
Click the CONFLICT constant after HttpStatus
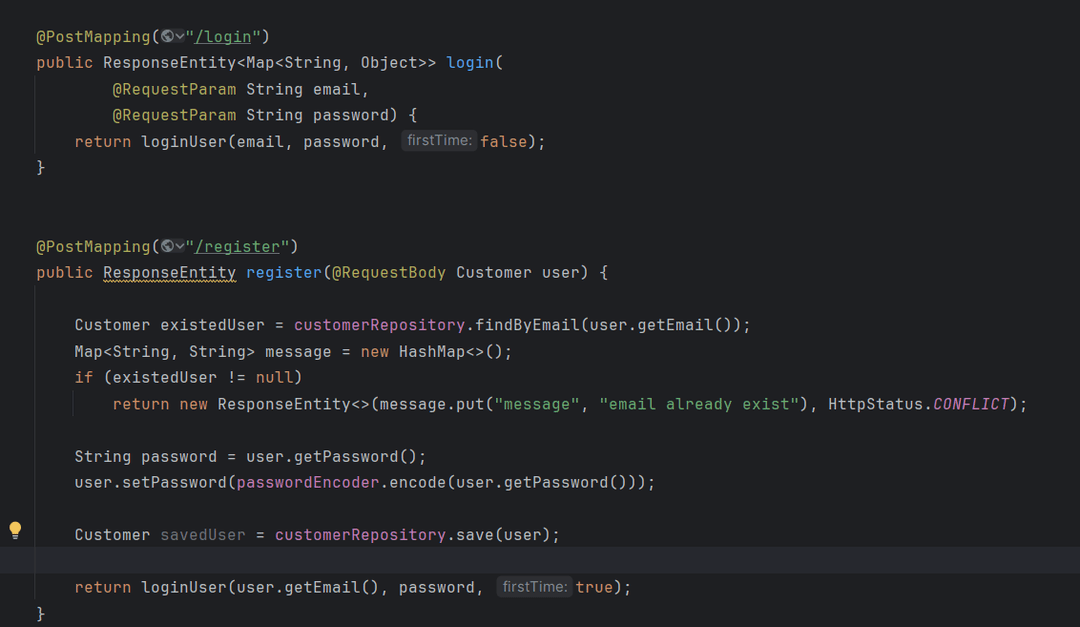970,404
